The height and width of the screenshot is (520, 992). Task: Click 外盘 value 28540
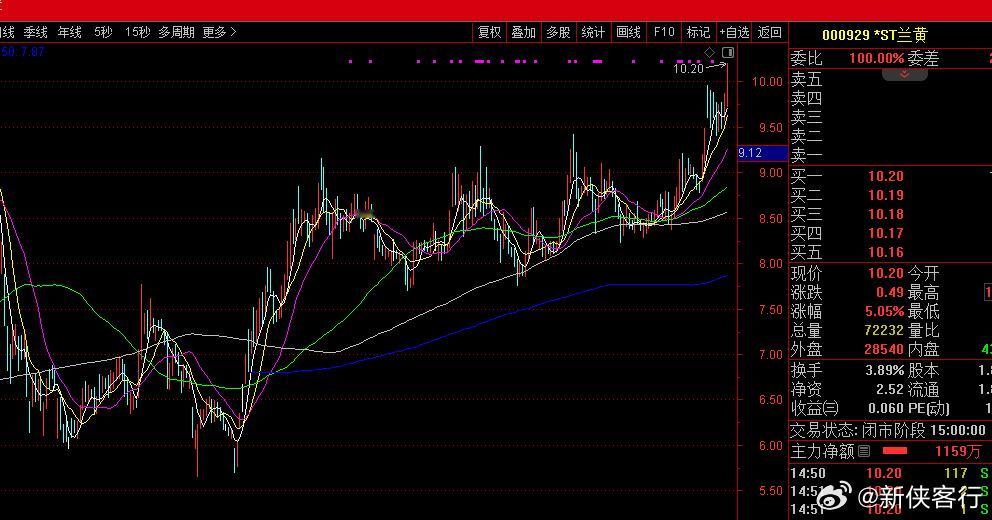pyautogui.click(x=884, y=349)
